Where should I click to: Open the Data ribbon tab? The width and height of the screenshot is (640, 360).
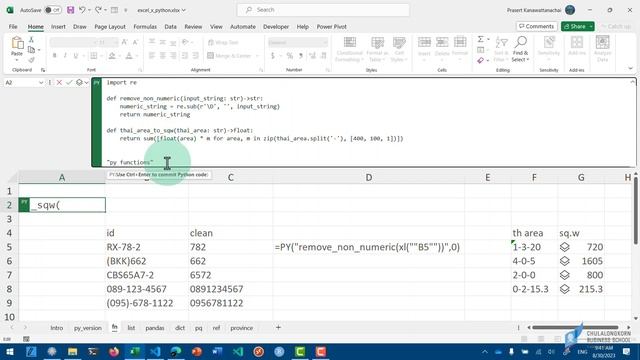(171, 27)
